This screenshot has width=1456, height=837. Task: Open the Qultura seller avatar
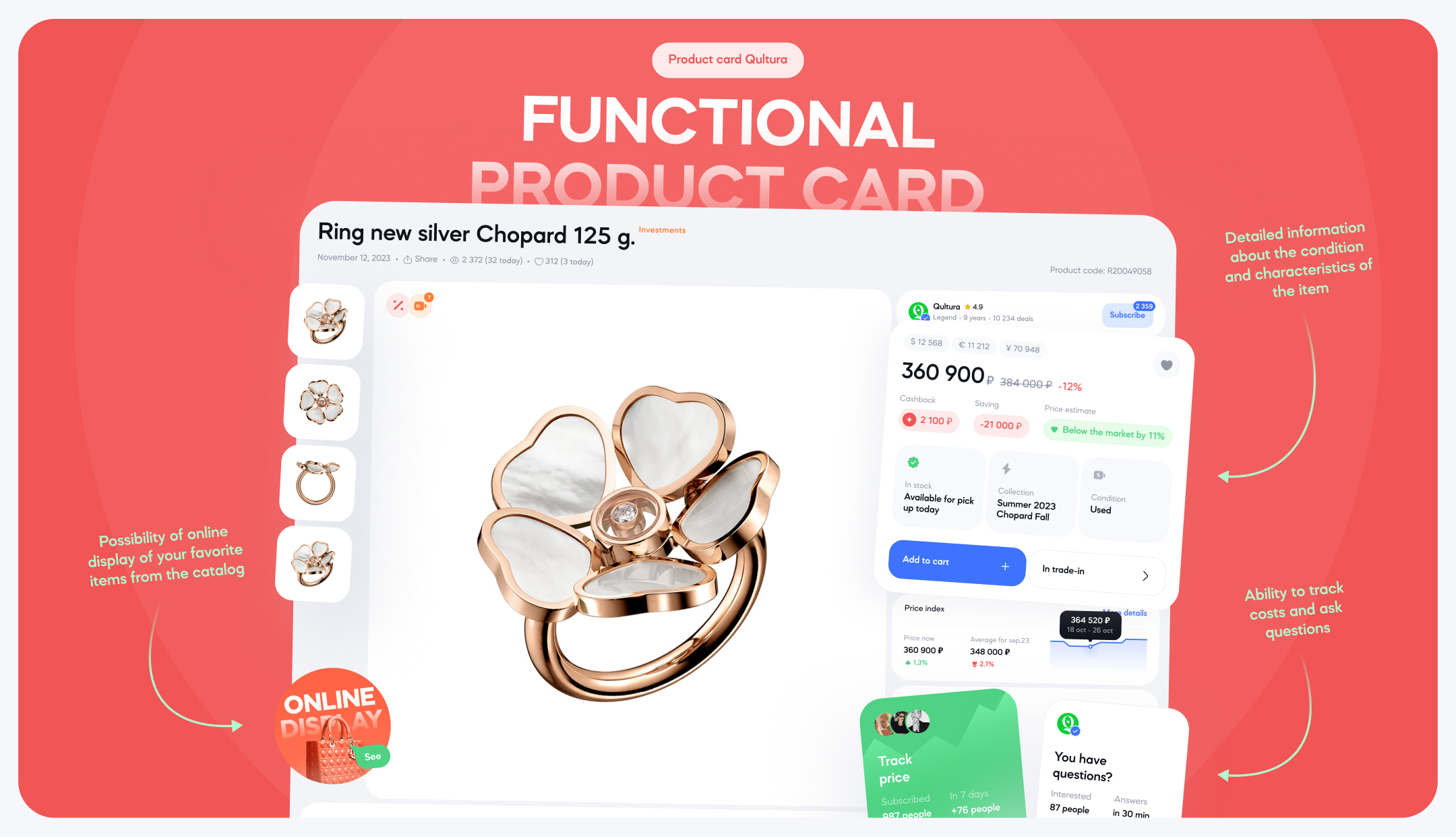click(x=917, y=311)
